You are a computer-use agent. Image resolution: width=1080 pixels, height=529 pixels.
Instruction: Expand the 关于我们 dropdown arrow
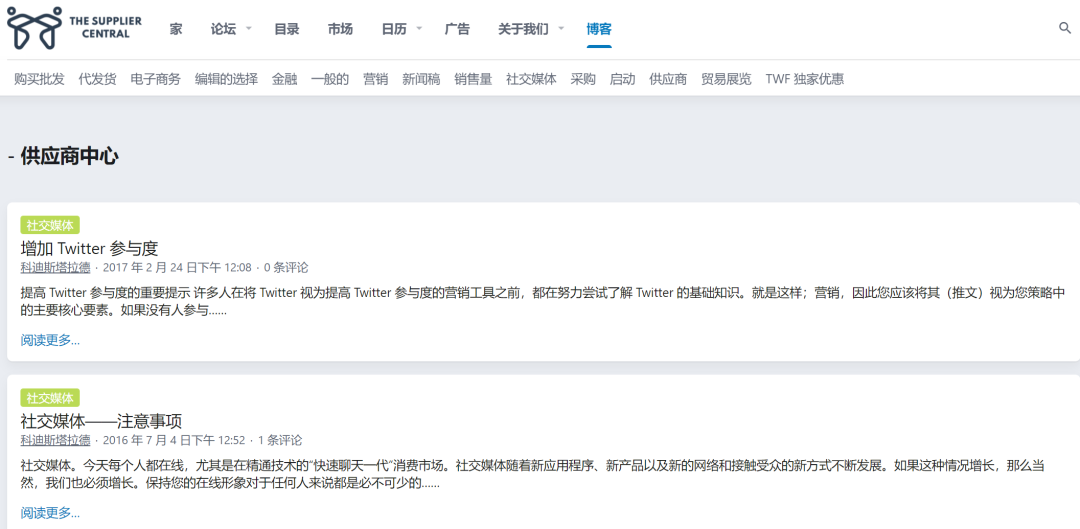561,29
